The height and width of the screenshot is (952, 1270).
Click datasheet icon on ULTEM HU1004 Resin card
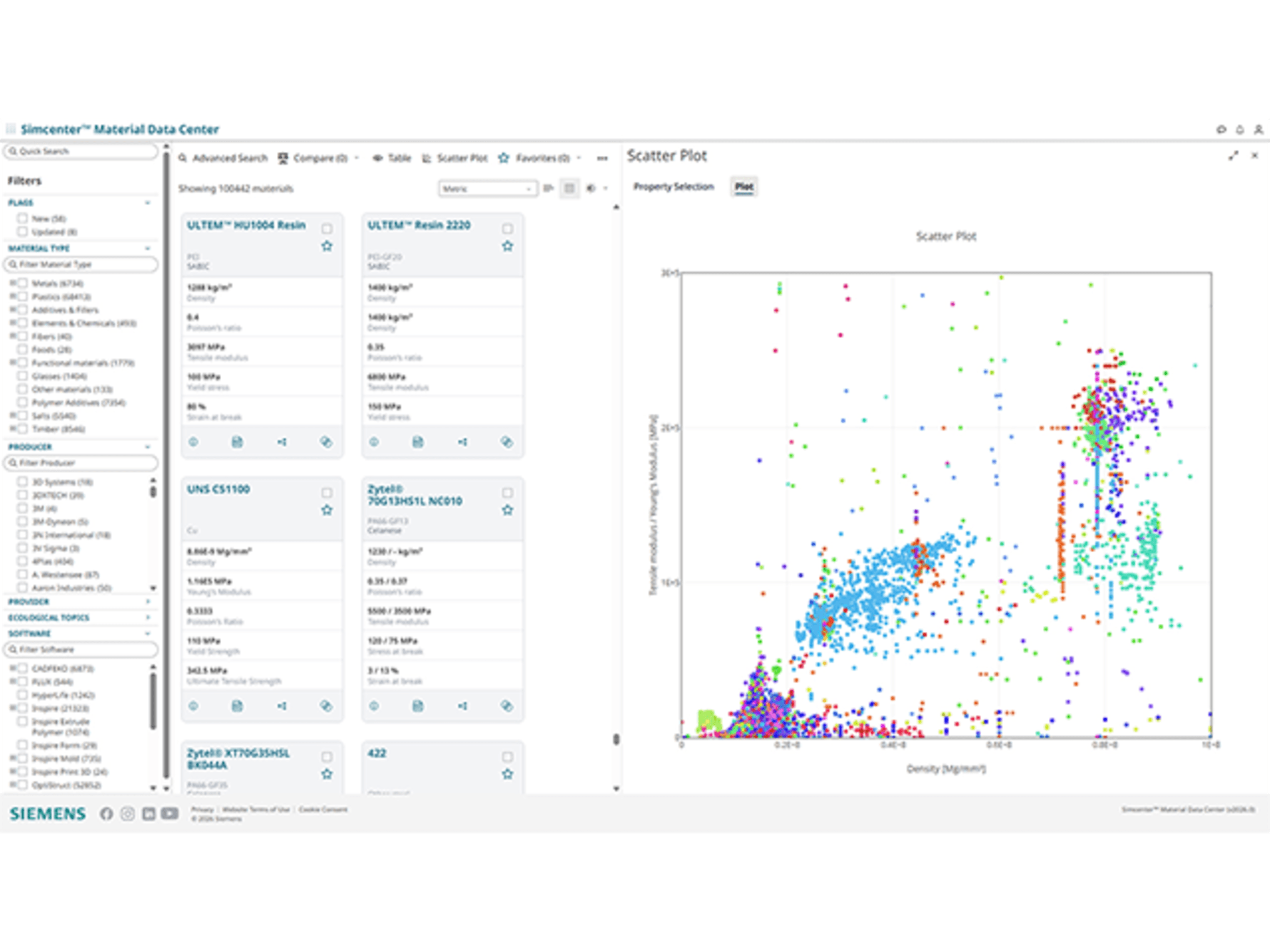237,442
